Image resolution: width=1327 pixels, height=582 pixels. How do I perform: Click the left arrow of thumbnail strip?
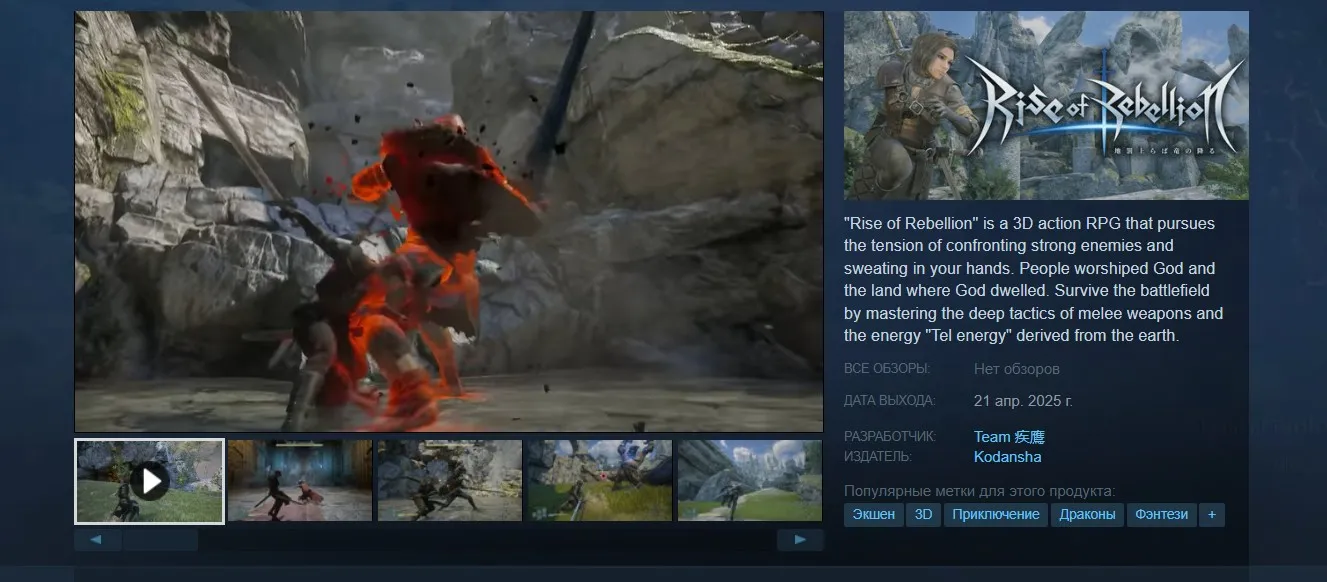(x=97, y=540)
